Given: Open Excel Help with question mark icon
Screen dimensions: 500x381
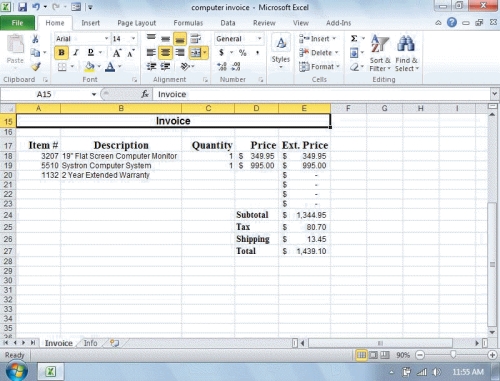Looking at the screenshot, I should click(452, 22).
